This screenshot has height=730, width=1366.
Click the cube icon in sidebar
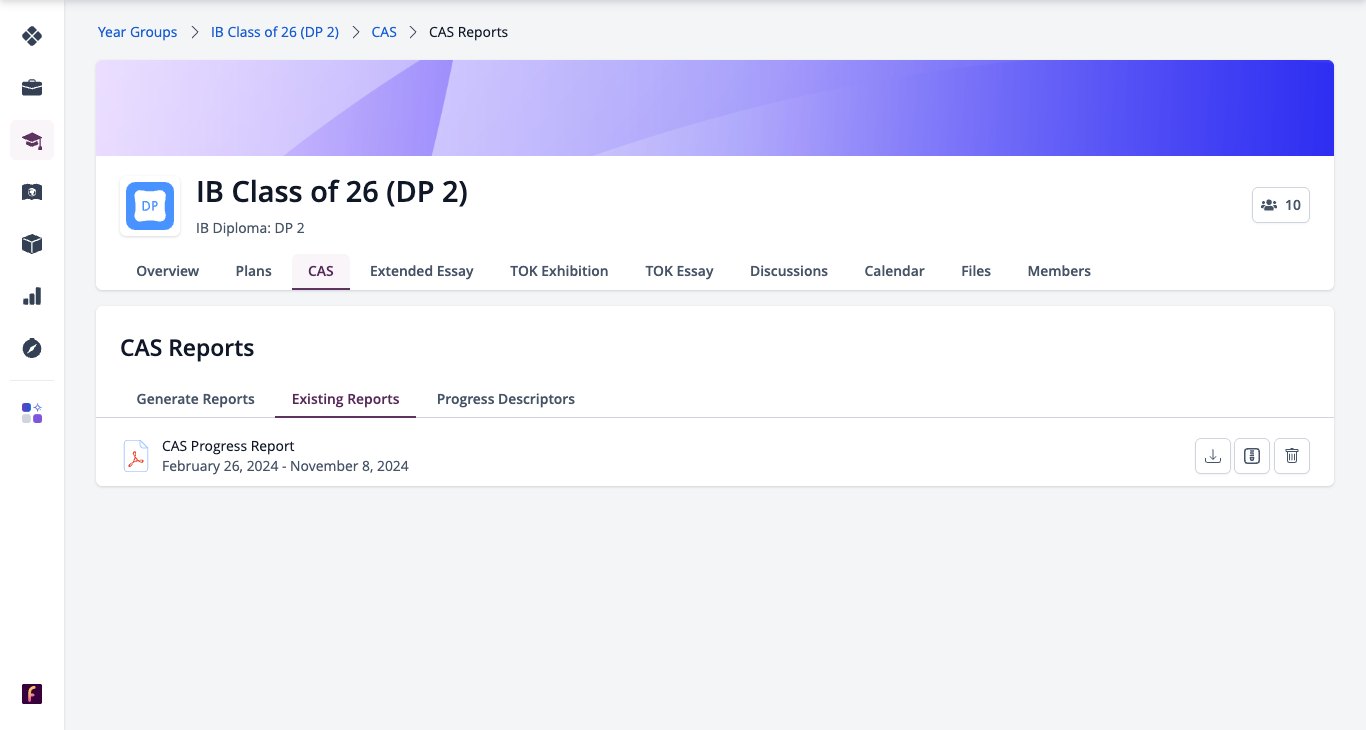(32, 244)
